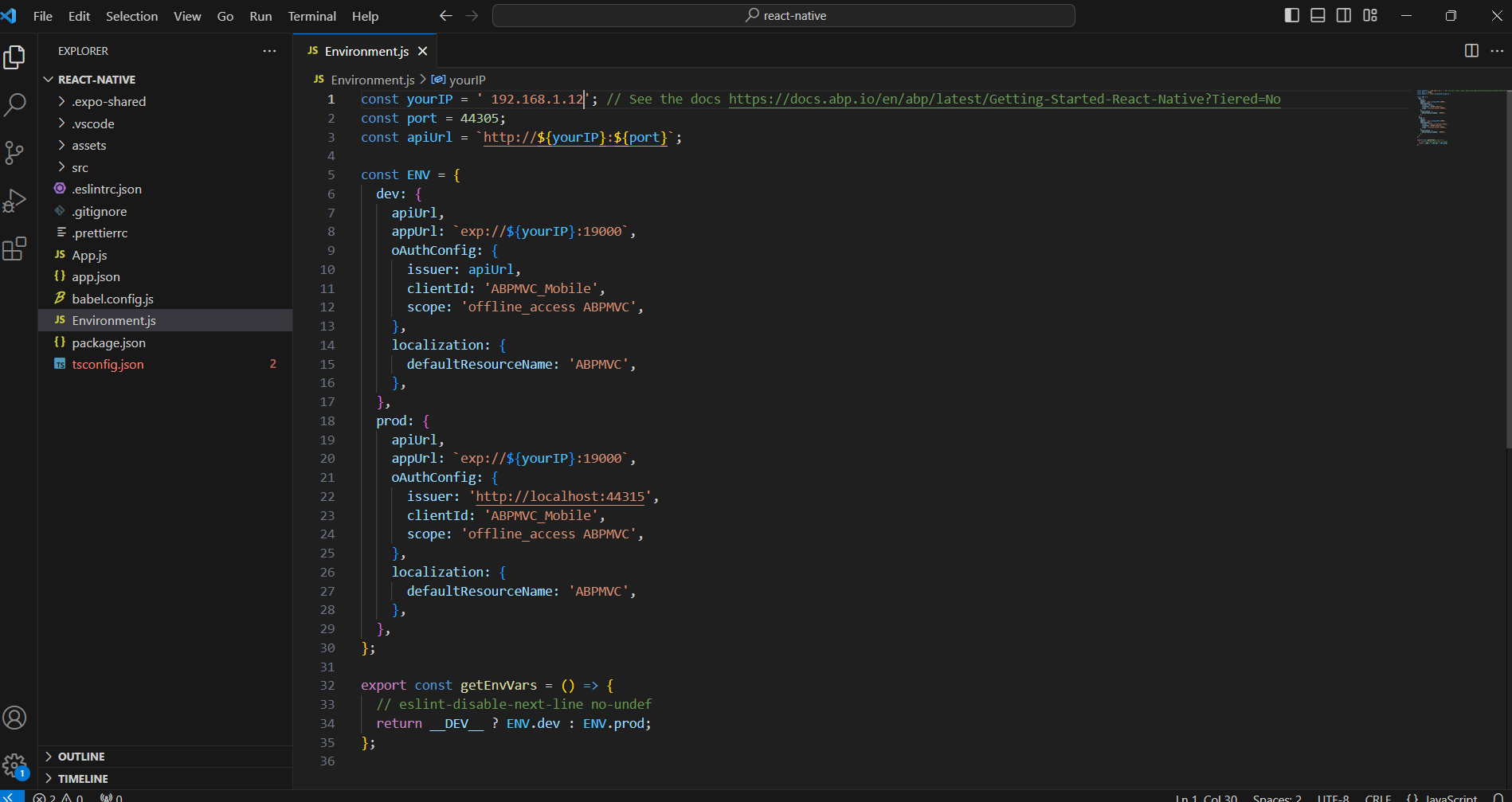
Task: Open the Search view in activity bar
Action: click(x=15, y=104)
